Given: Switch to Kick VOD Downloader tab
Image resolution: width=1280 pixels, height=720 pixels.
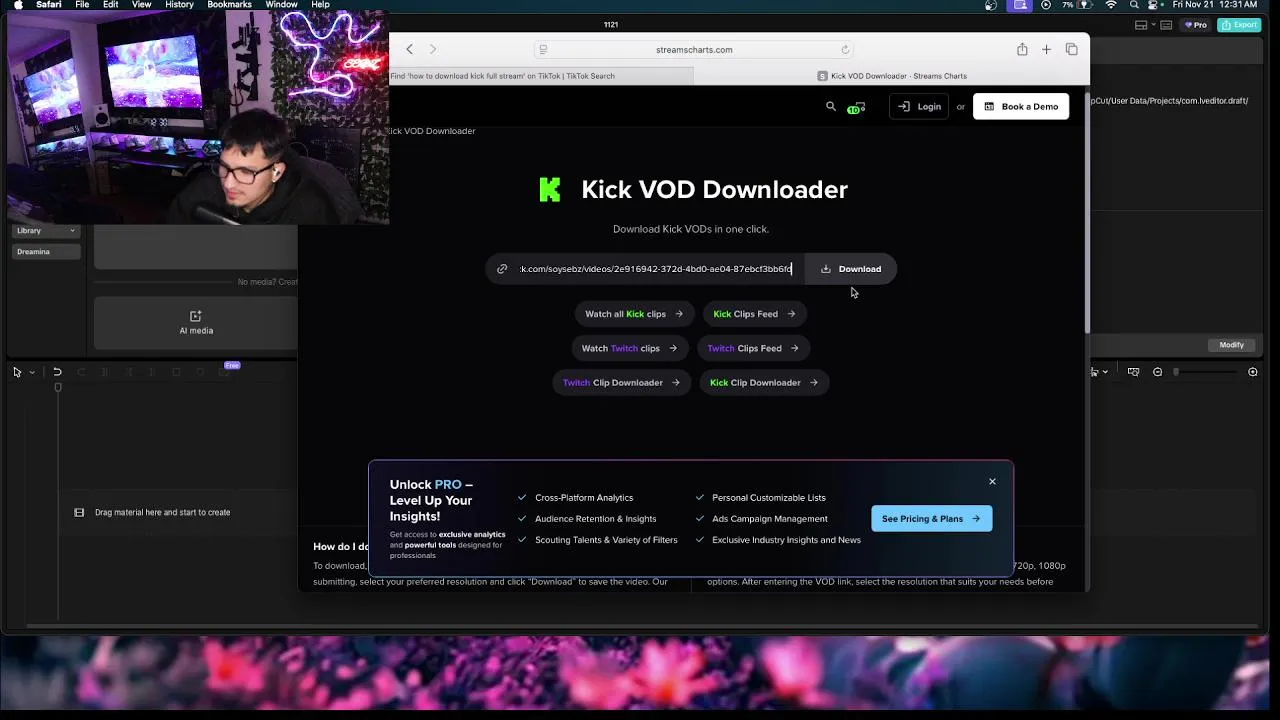Looking at the screenshot, I should 891,76.
